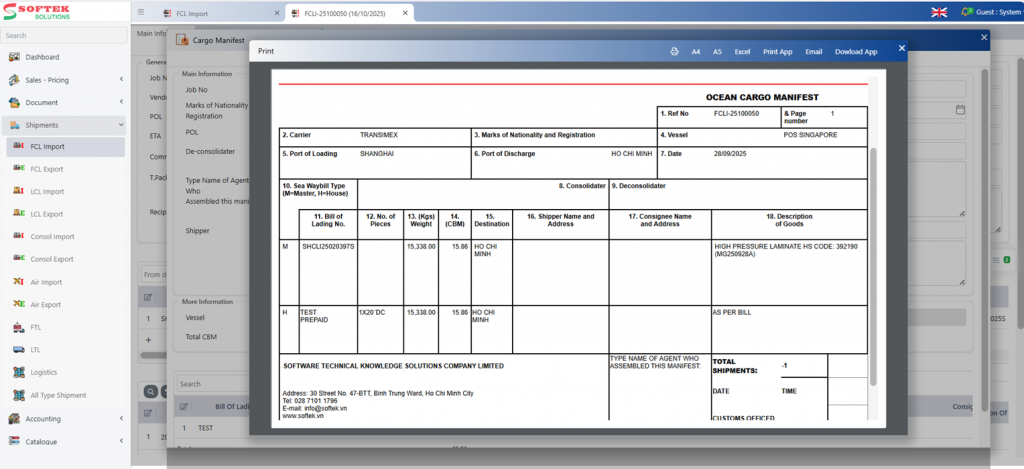Select FCL Export in the sidebar
Screen dimensions: 1024x469
point(46,168)
